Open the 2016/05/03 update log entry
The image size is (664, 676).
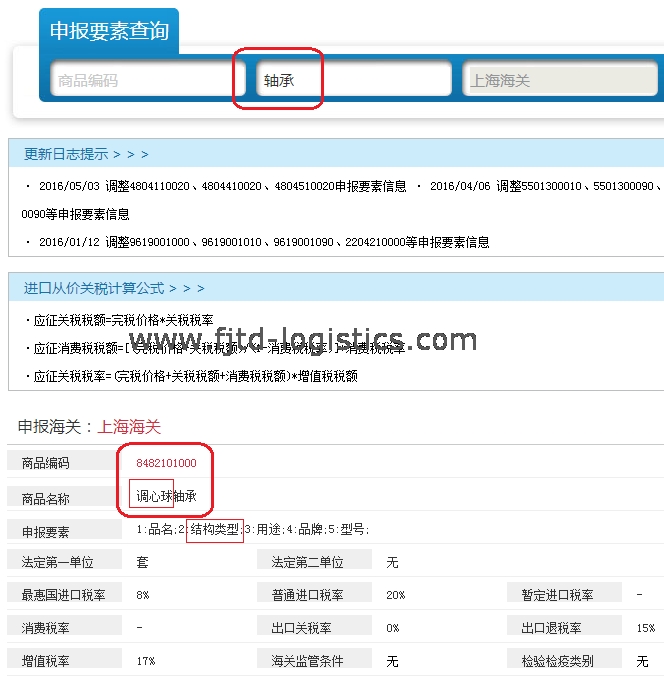click(222, 186)
